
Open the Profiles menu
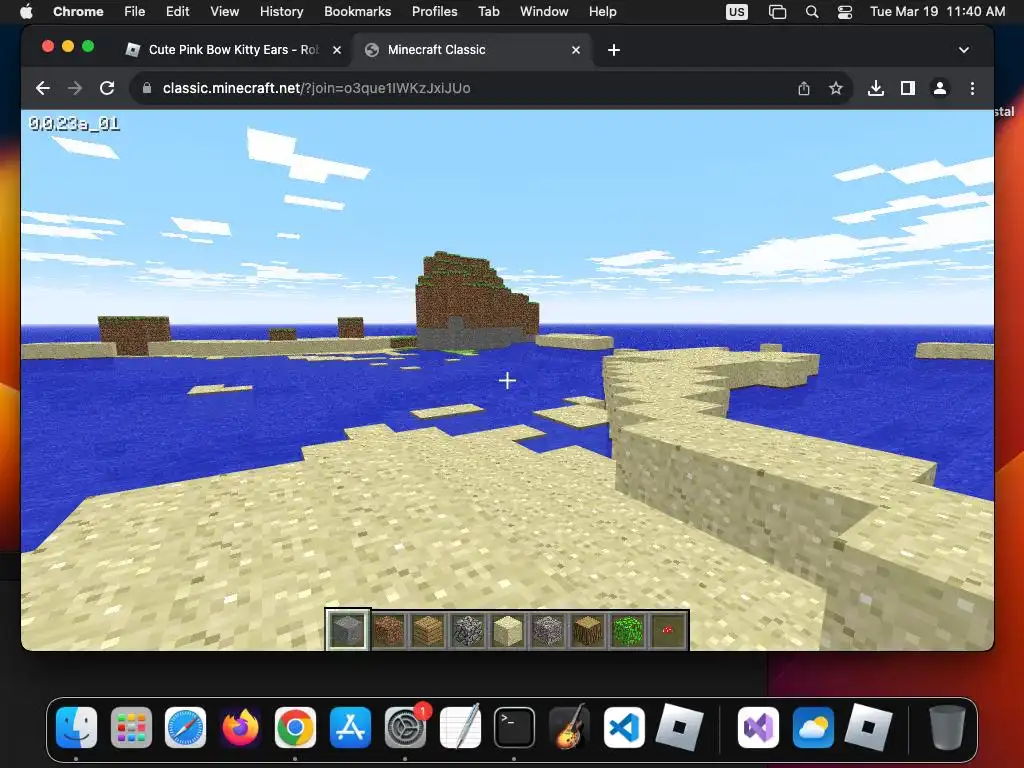pos(434,12)
